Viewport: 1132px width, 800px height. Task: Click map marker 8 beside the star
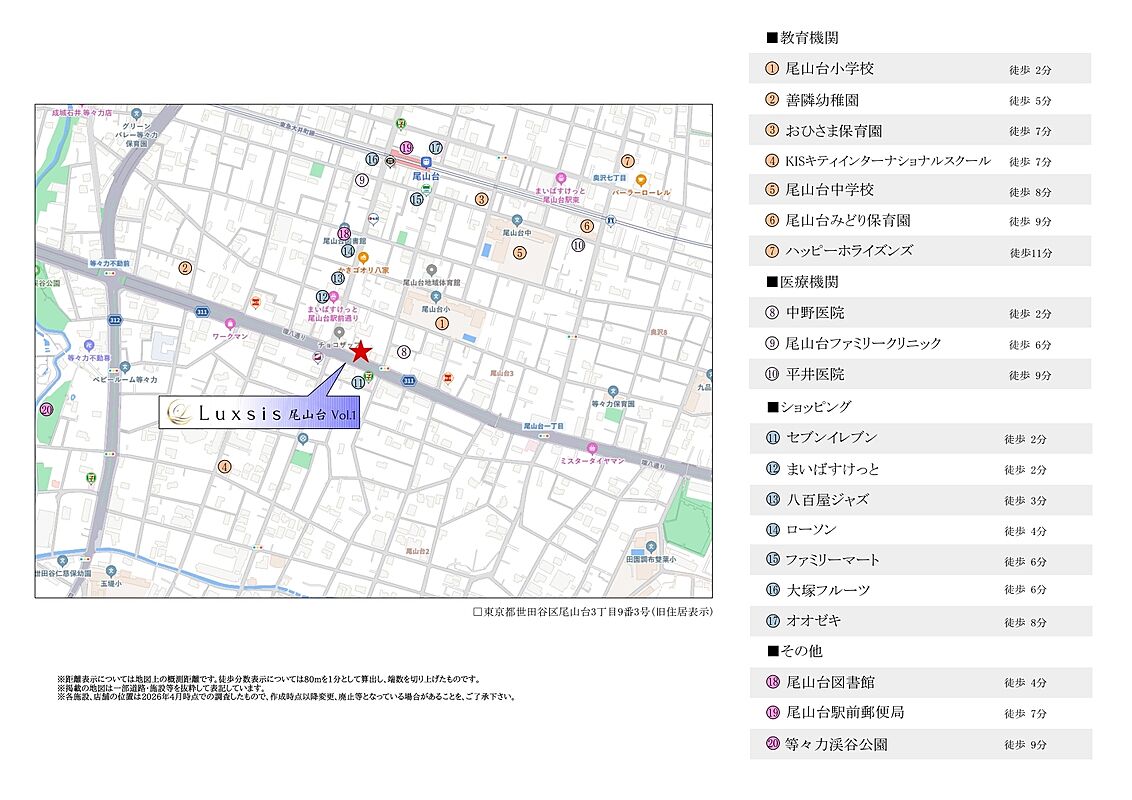[403, 352]
